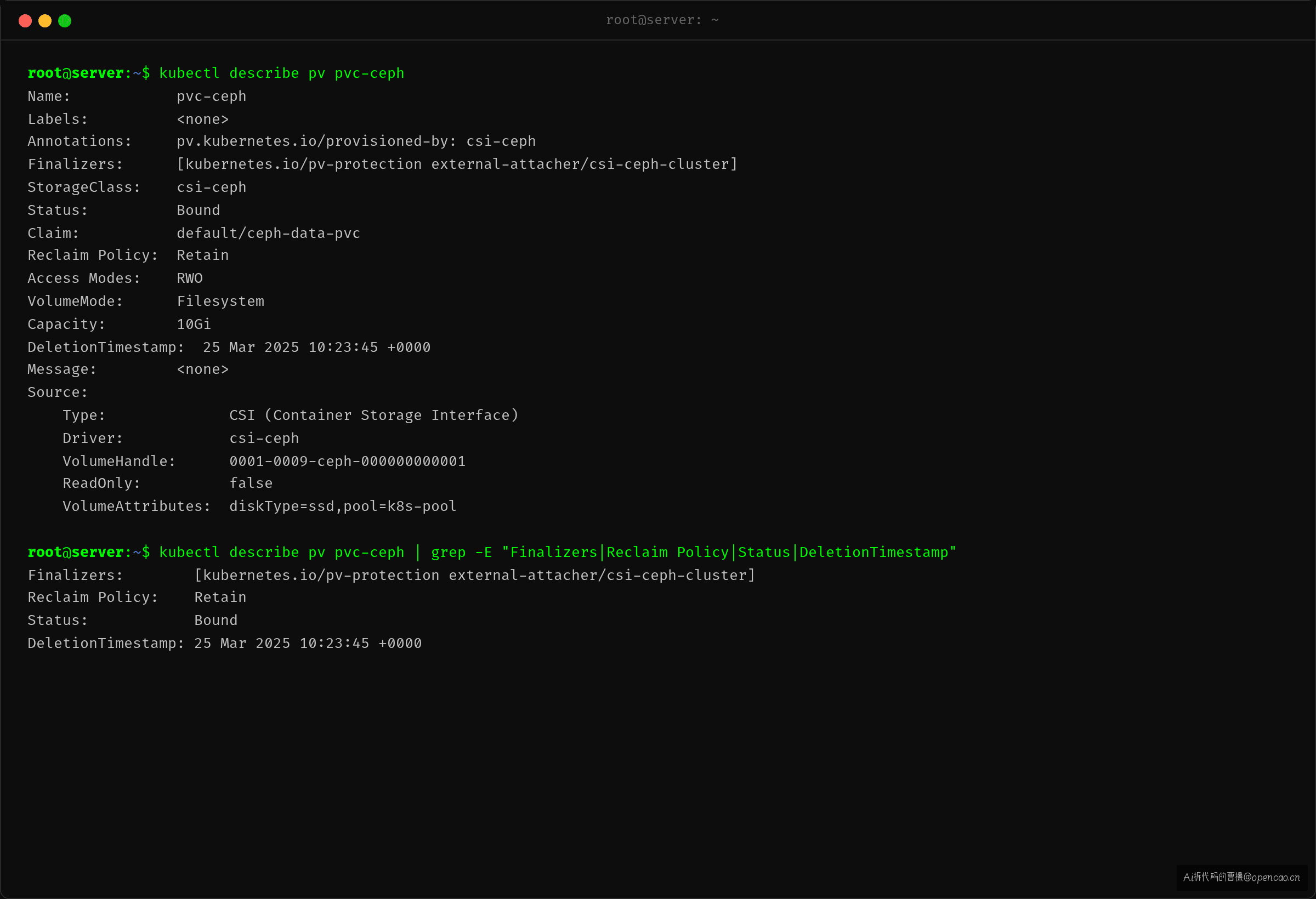
Task: Click the csi-ceph StorageClass value
Action: pos(211,187)
